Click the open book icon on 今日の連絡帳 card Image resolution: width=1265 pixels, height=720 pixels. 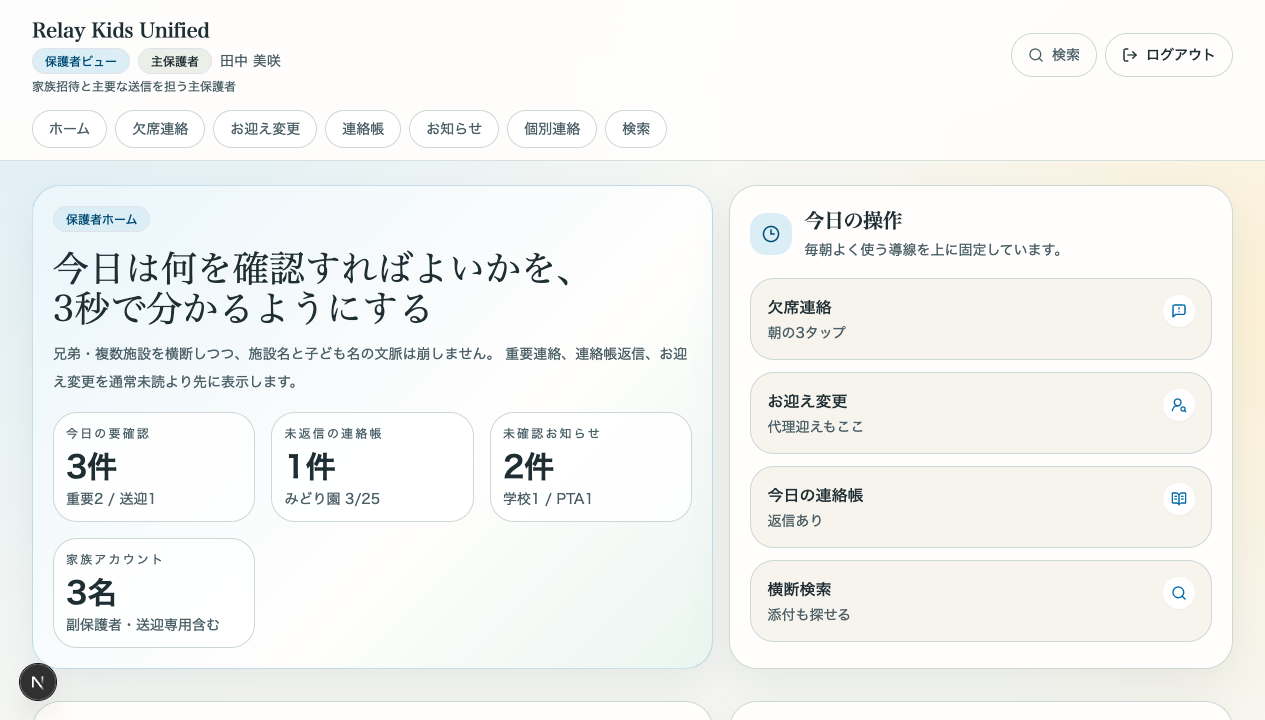click(1179, 499)
